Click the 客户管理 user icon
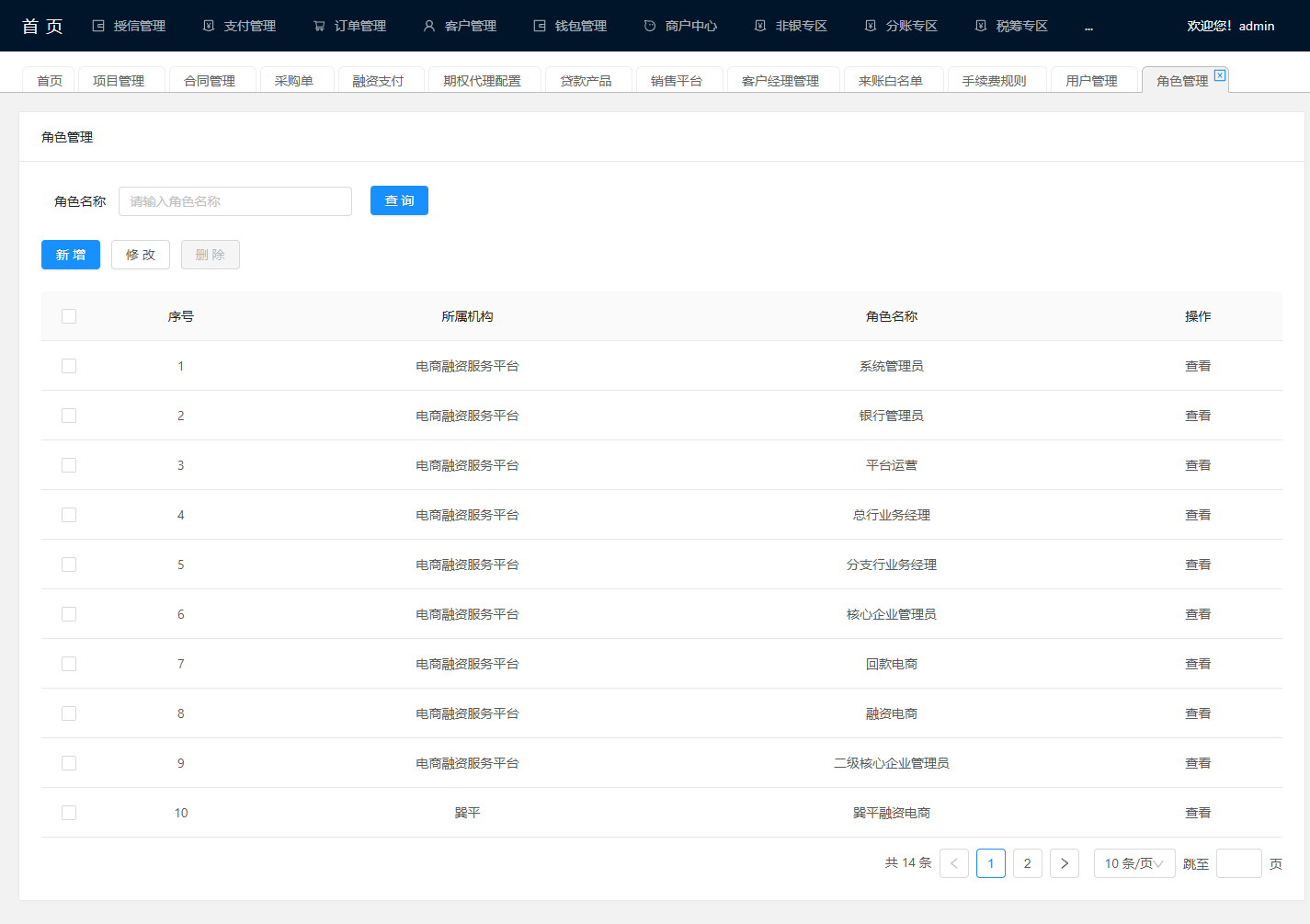 (x=429, y=26)
